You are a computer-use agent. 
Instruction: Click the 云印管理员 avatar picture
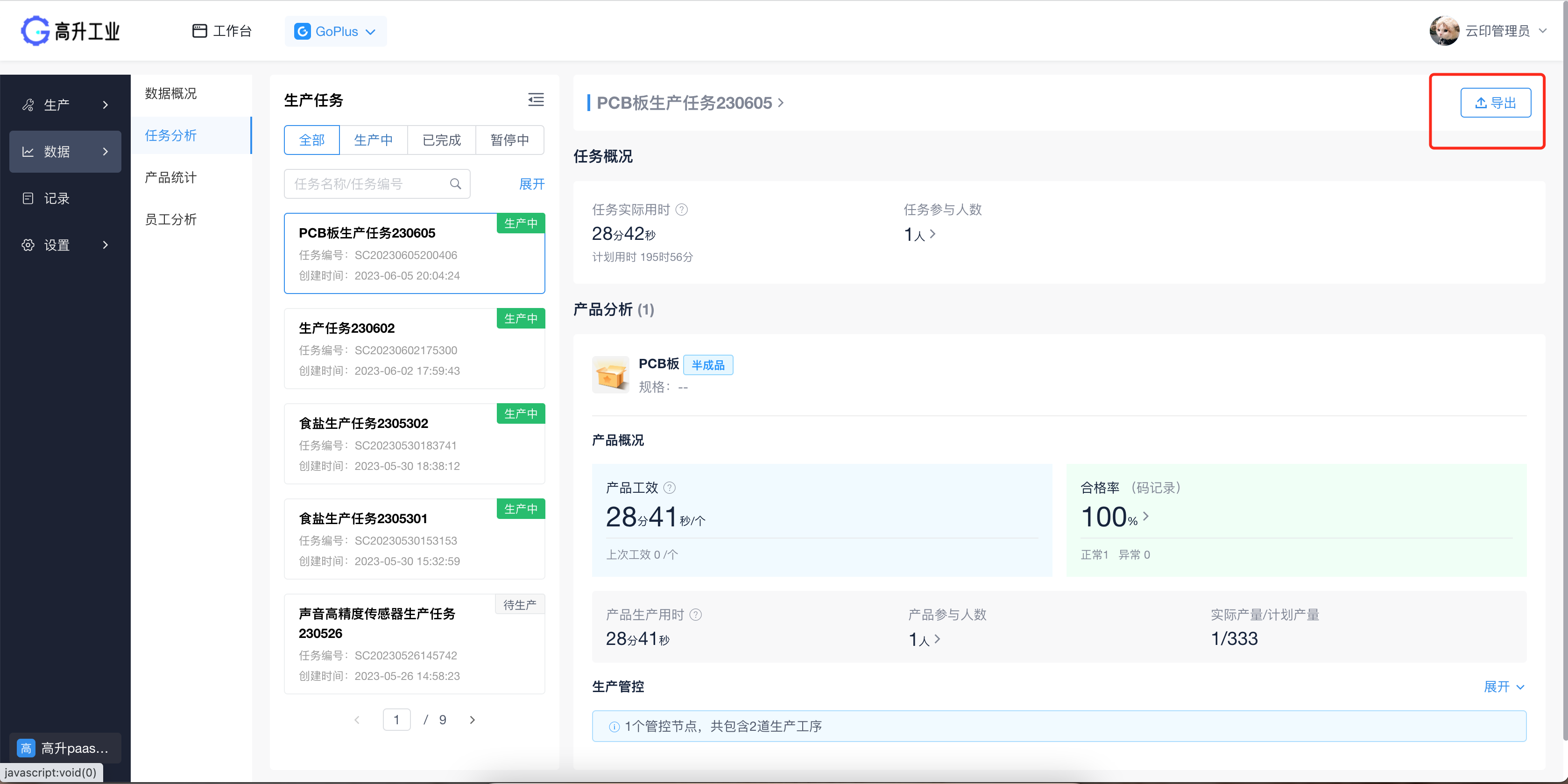click(x=1444, y=30)
